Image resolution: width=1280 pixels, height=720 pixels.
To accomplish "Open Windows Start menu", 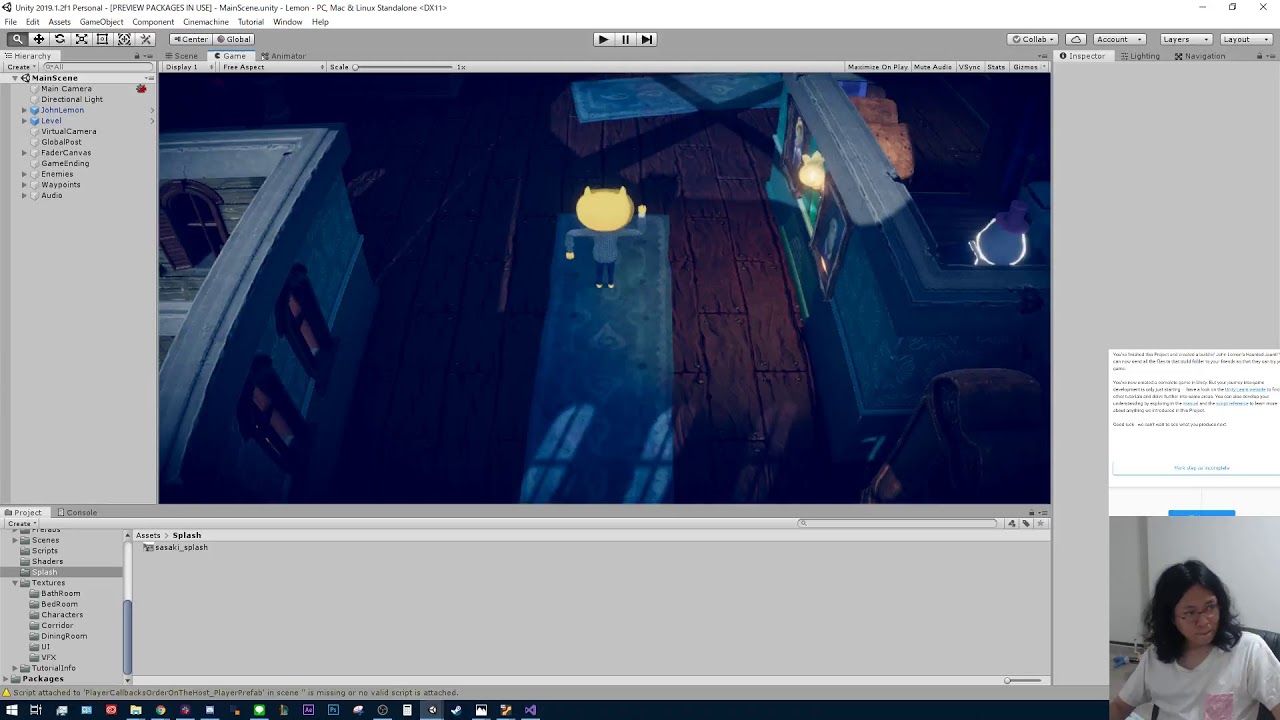I will point(11,710).
